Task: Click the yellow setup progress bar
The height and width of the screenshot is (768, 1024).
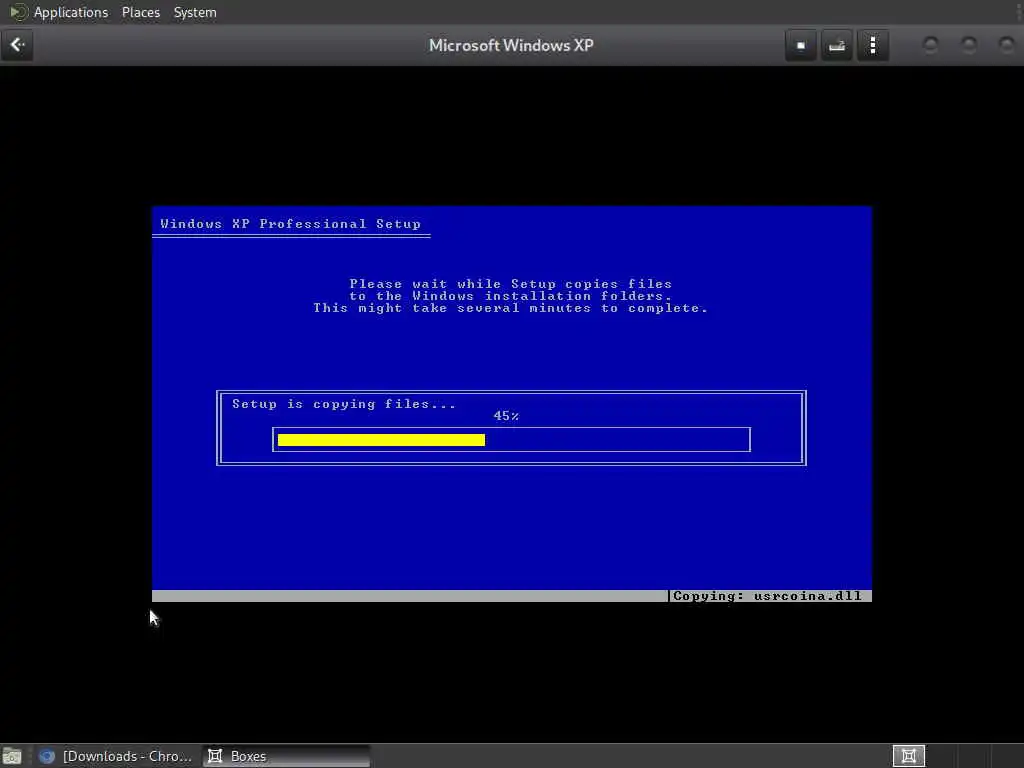Action: click(381, 440)
